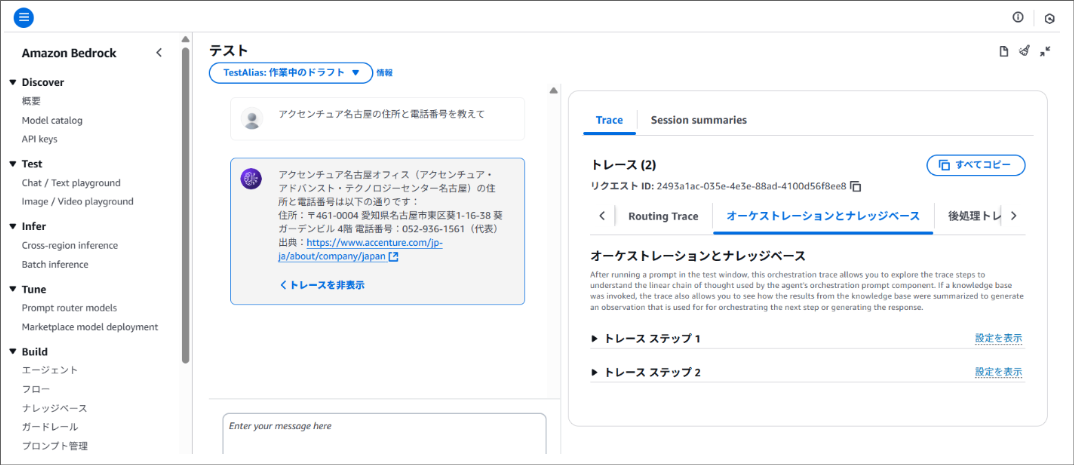Click the request ID value 2493a1ac-035e…
This screenshot has height=465, width=1074.
point(751,186)
